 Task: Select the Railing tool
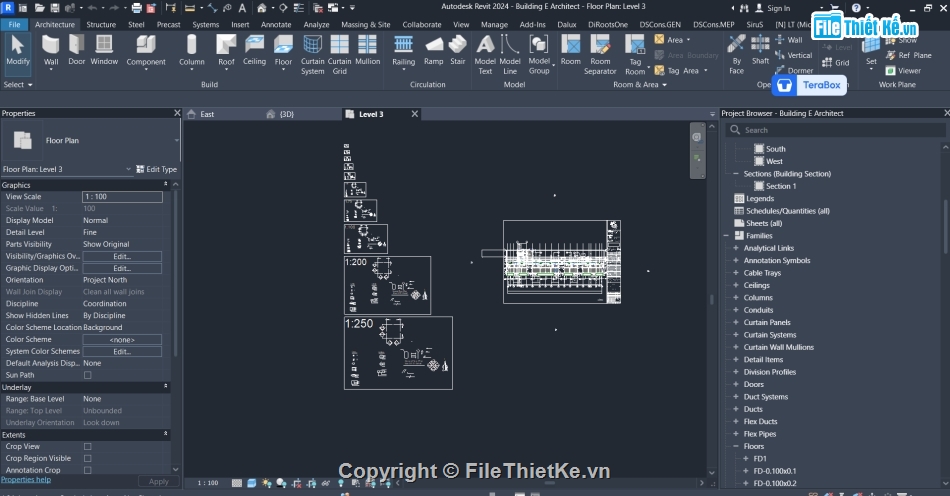[x=404, y=51]
